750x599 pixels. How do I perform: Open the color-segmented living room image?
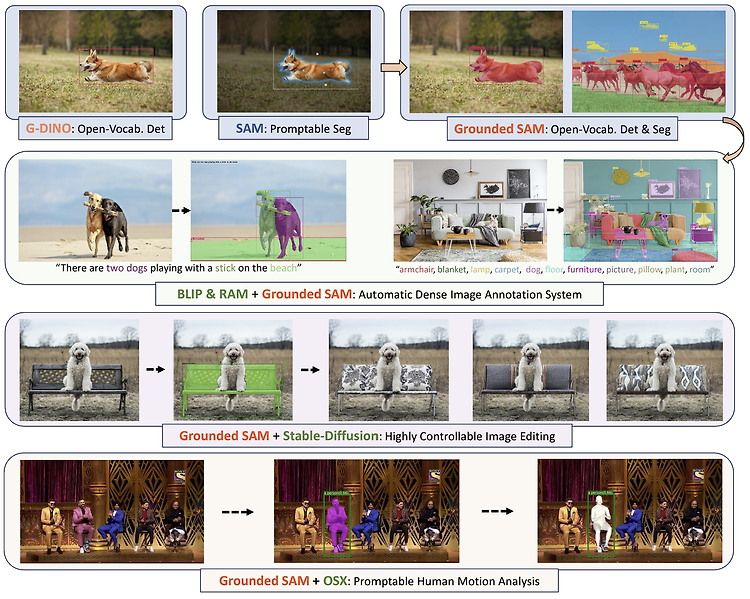tap(640, 211)
